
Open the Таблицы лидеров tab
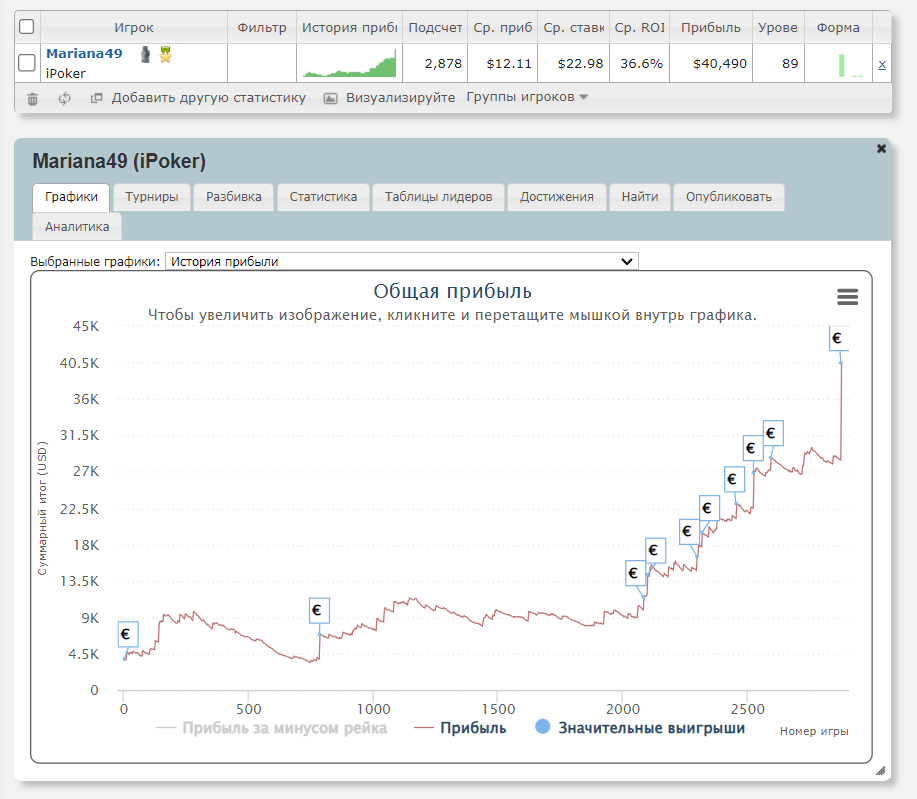438,197
